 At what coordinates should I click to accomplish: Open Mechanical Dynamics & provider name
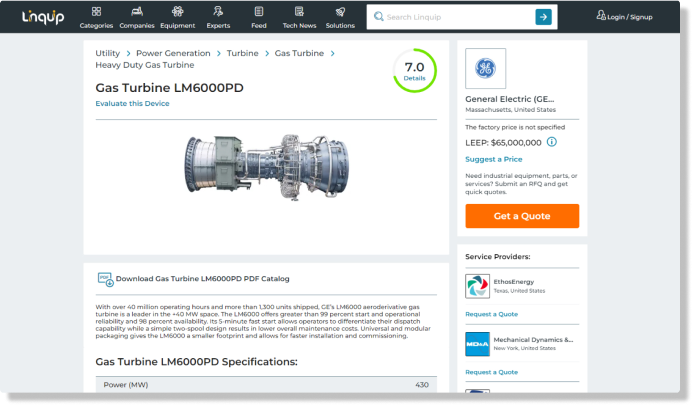533,340
